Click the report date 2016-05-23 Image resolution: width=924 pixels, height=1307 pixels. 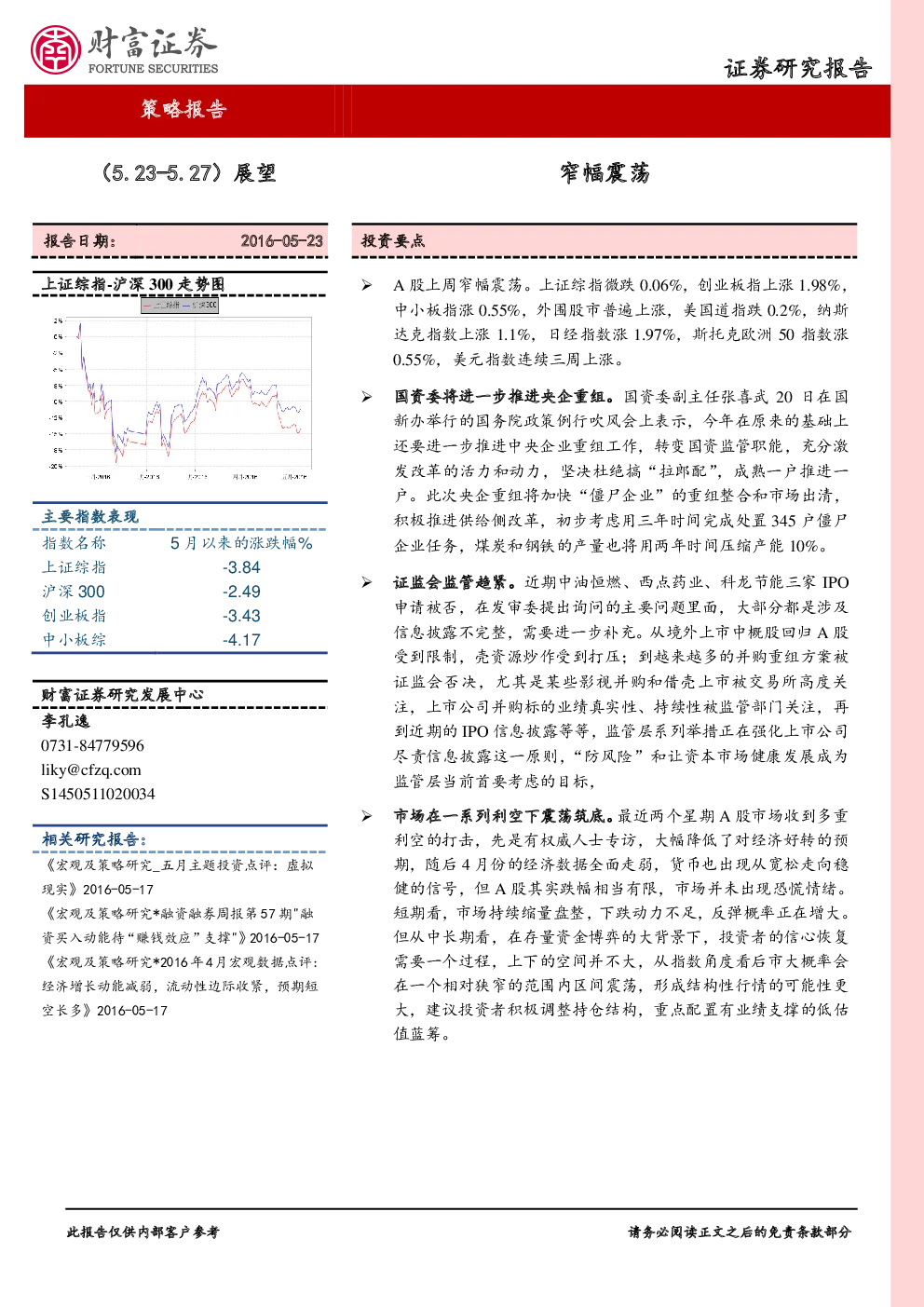(281, 240)
